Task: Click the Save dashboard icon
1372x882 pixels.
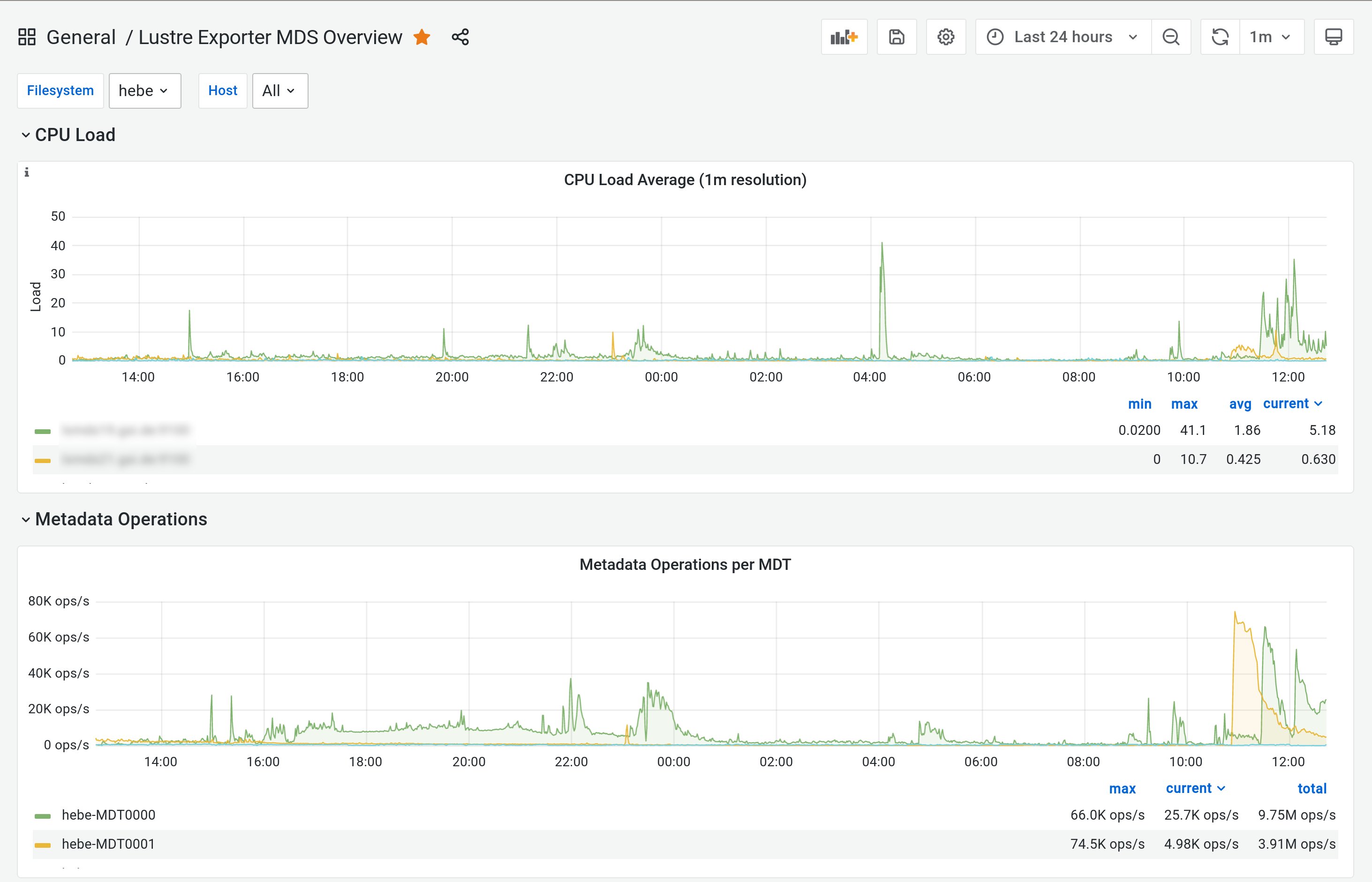Action: 897,37
